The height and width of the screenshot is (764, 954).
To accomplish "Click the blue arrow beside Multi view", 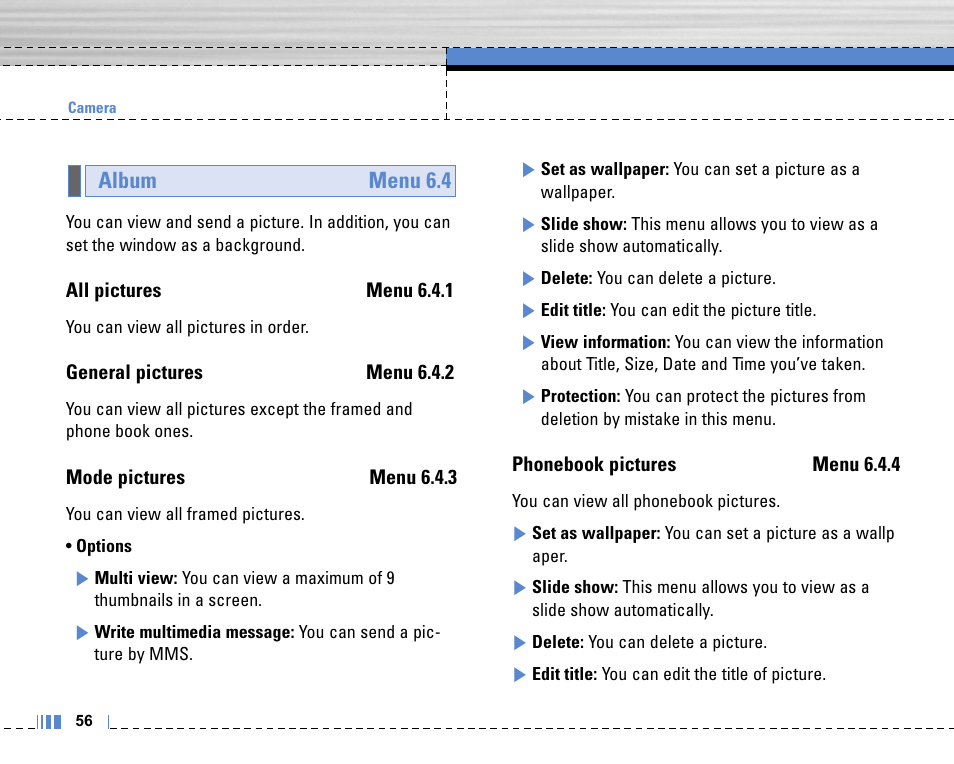I will point(82,578).
